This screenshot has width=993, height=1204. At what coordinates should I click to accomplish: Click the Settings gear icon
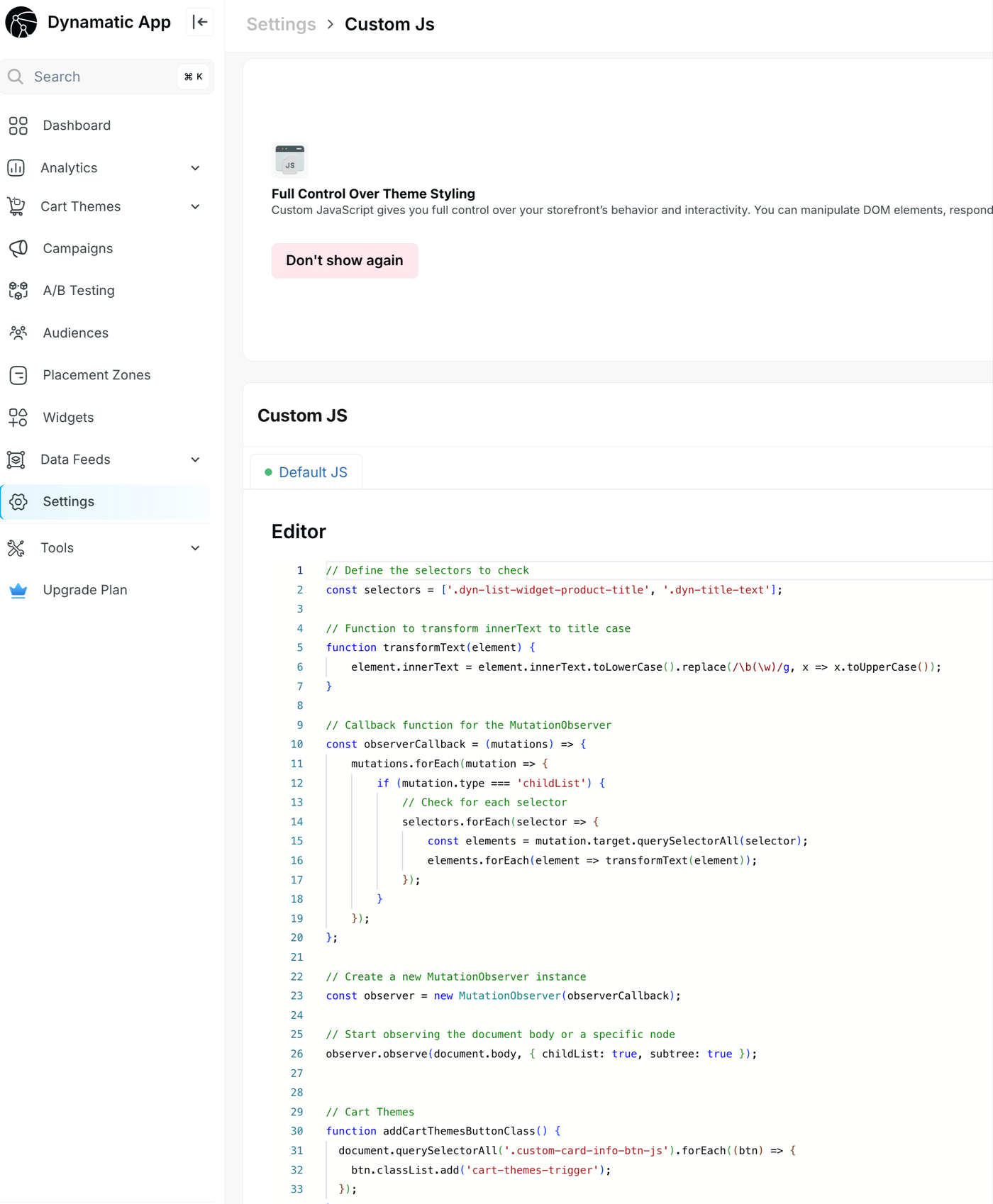18,502
